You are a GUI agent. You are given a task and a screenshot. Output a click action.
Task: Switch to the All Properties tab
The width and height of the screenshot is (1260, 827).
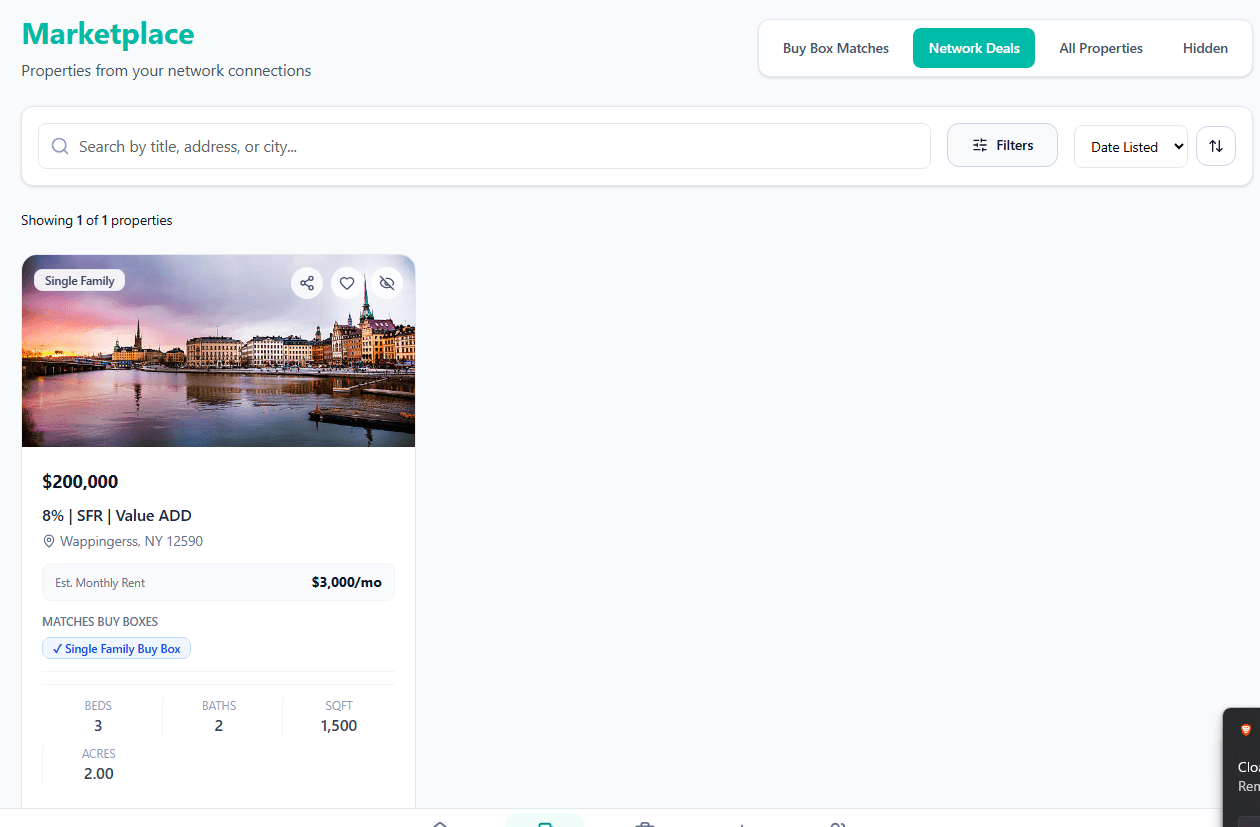pyautogui.click(x=1101, y=48)
